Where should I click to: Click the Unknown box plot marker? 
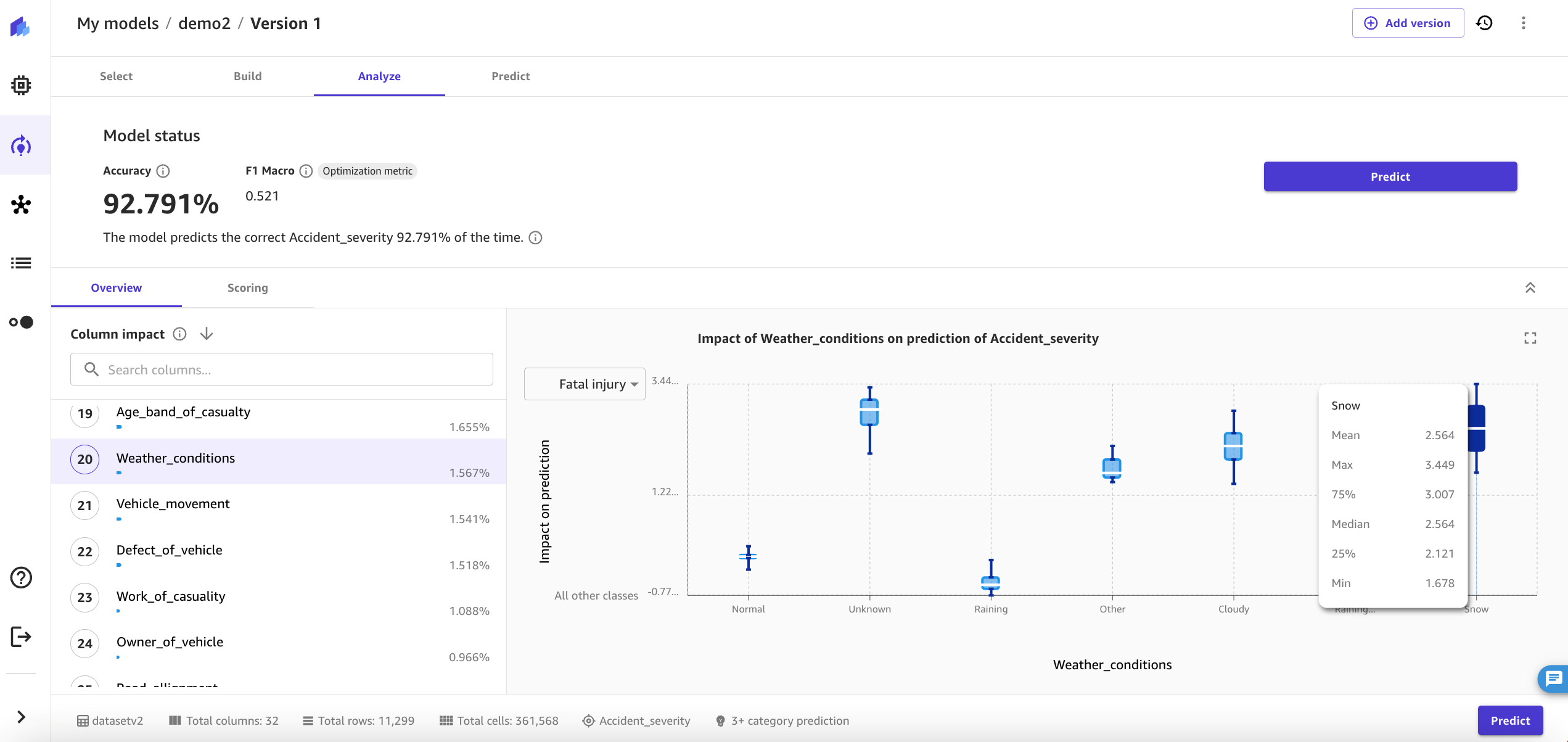coord(869,413)
